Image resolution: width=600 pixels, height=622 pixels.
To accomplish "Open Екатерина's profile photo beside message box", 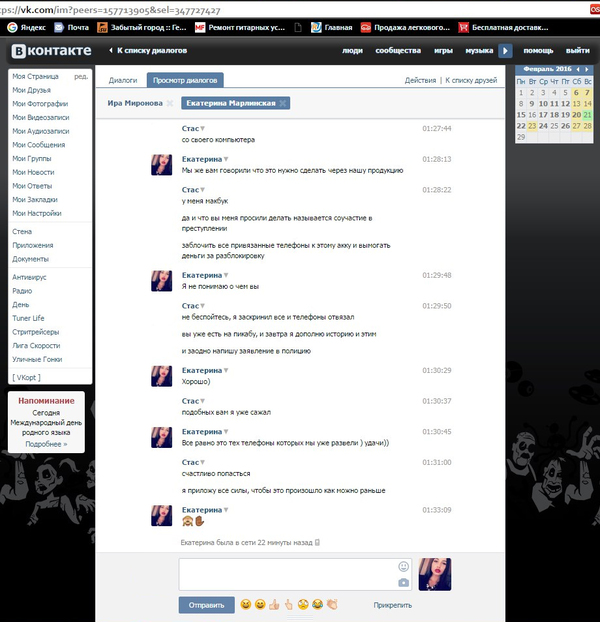I will click(435, 574).
